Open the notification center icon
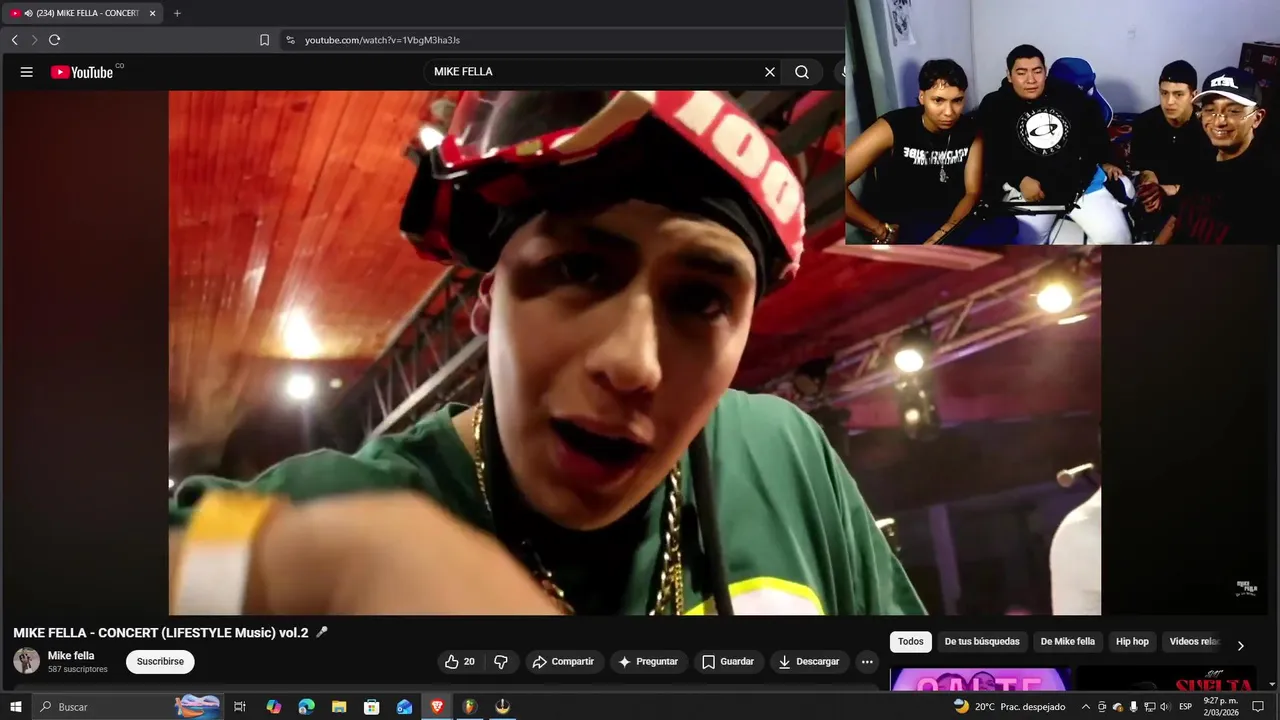The image size is (1280, 720). (1258, 706)
